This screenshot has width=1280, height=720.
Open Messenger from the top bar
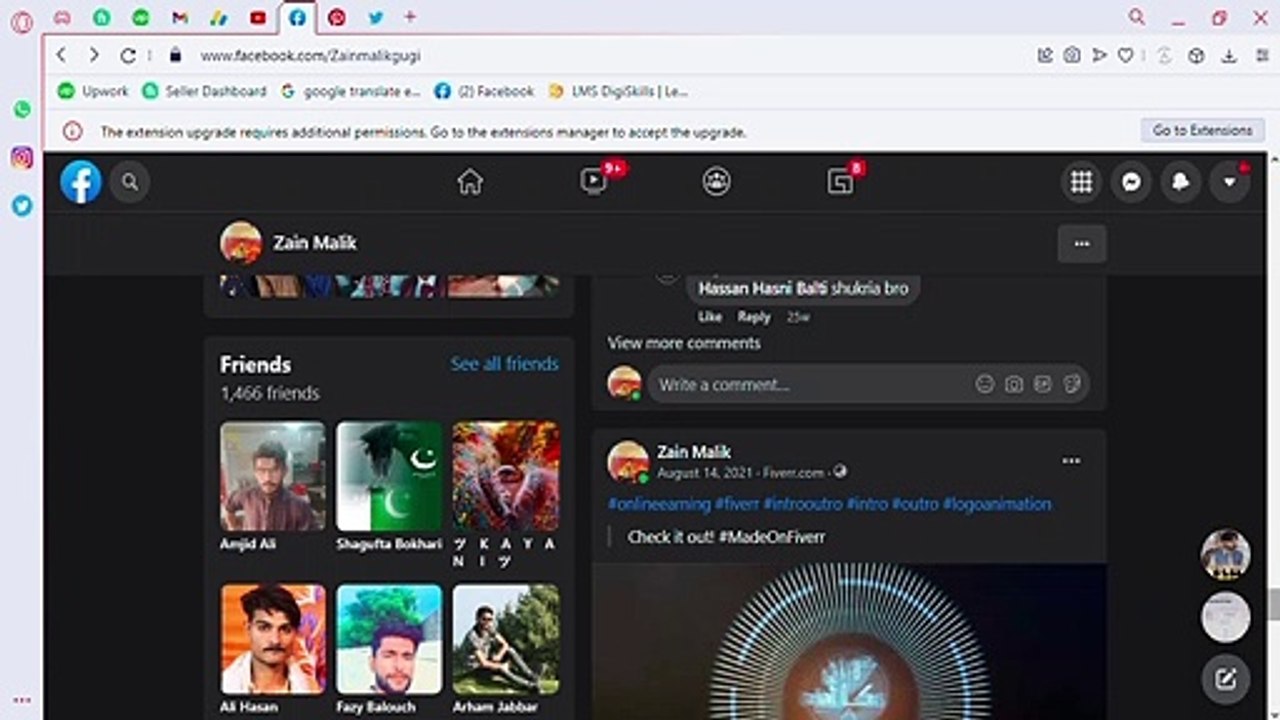coord(1131,182)
